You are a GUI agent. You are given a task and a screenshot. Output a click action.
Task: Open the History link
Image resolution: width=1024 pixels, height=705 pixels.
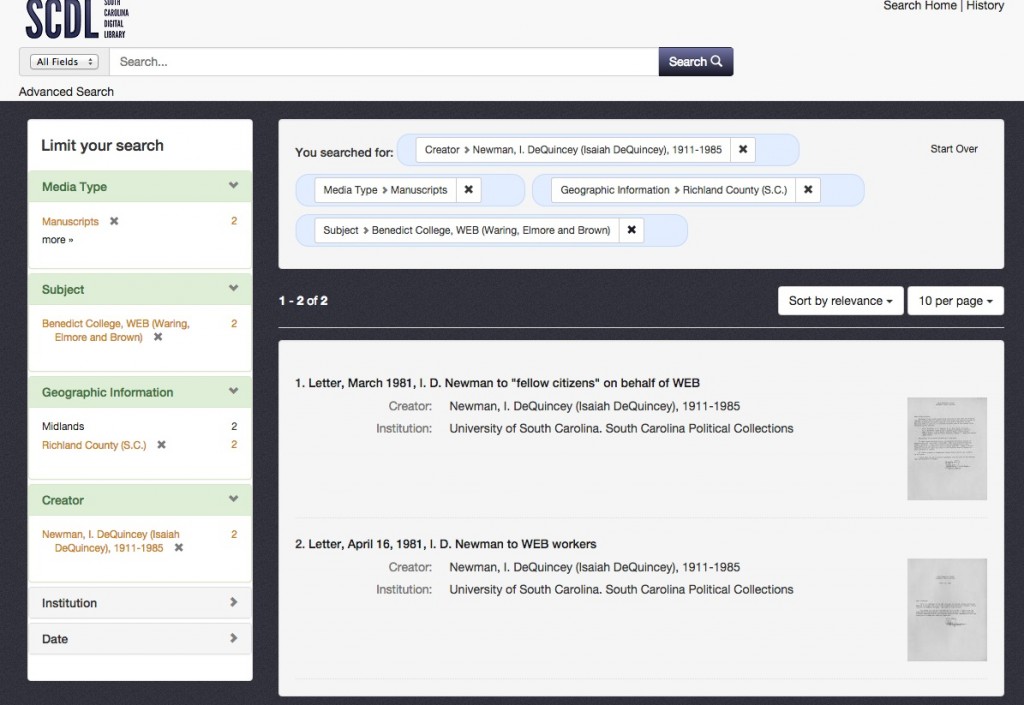click(x=985, y=6)
